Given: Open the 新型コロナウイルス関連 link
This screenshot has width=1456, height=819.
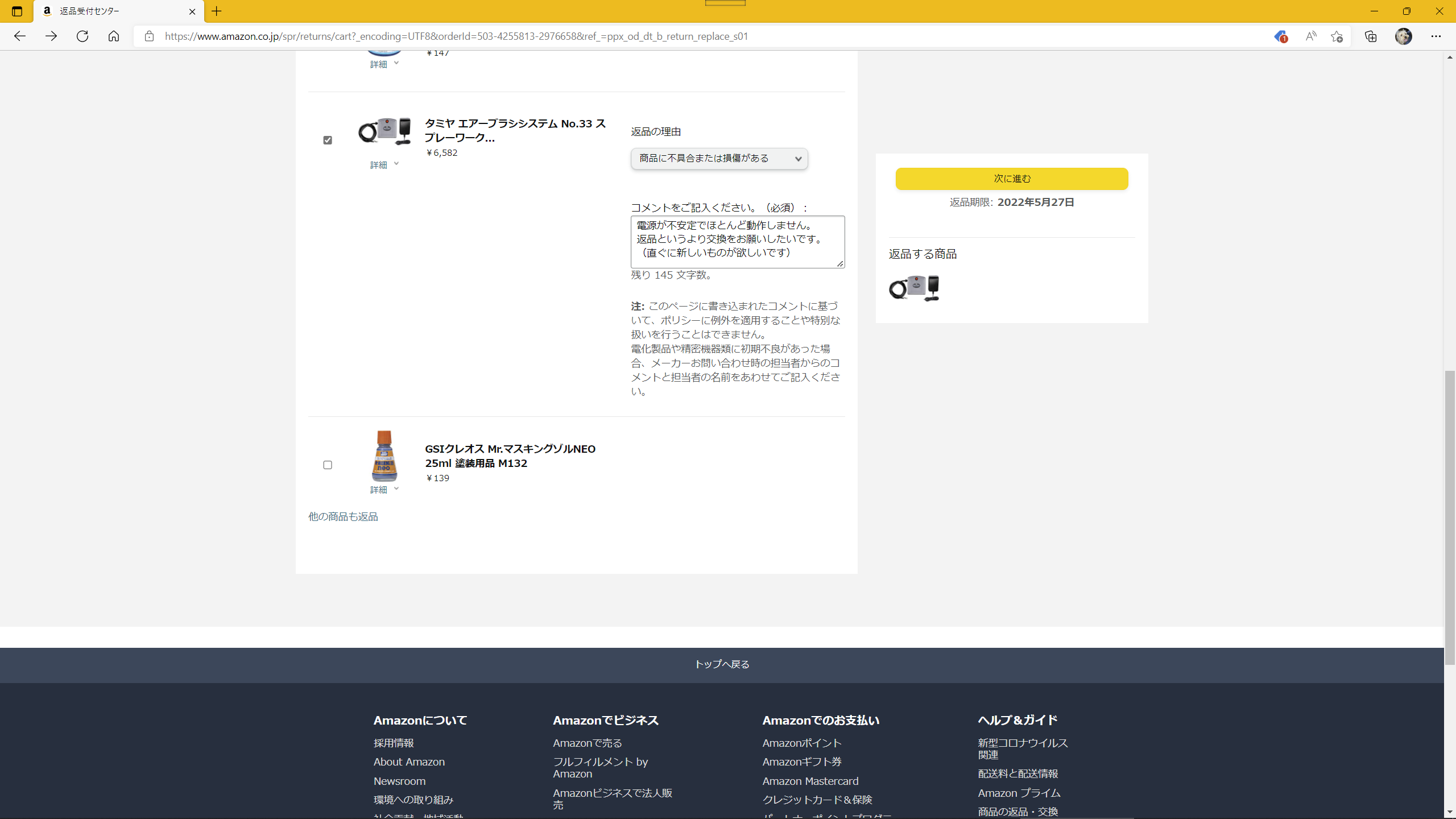Looking at the screenshot, I should (x=1023, y=749).
